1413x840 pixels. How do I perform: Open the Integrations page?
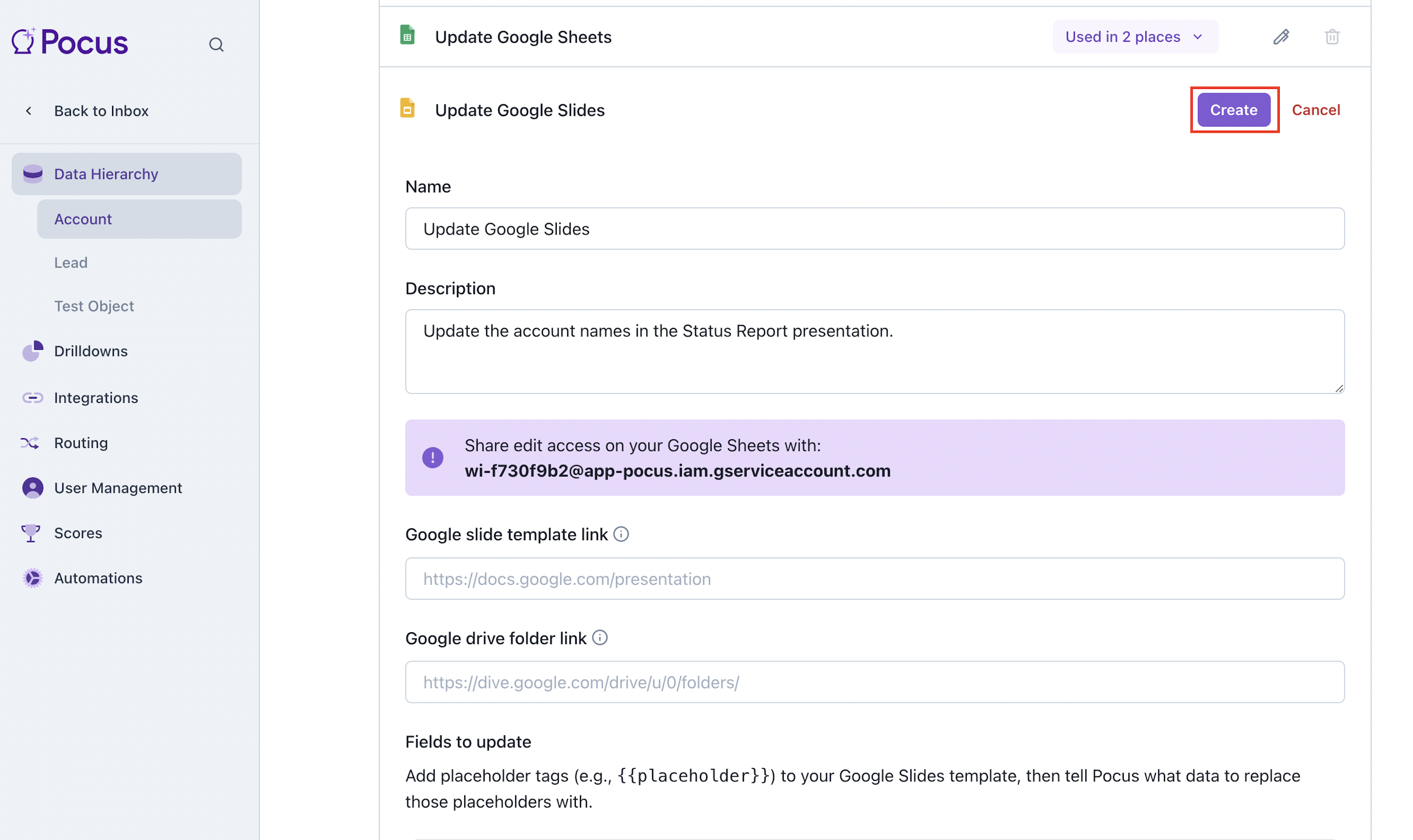coord(96,398)
